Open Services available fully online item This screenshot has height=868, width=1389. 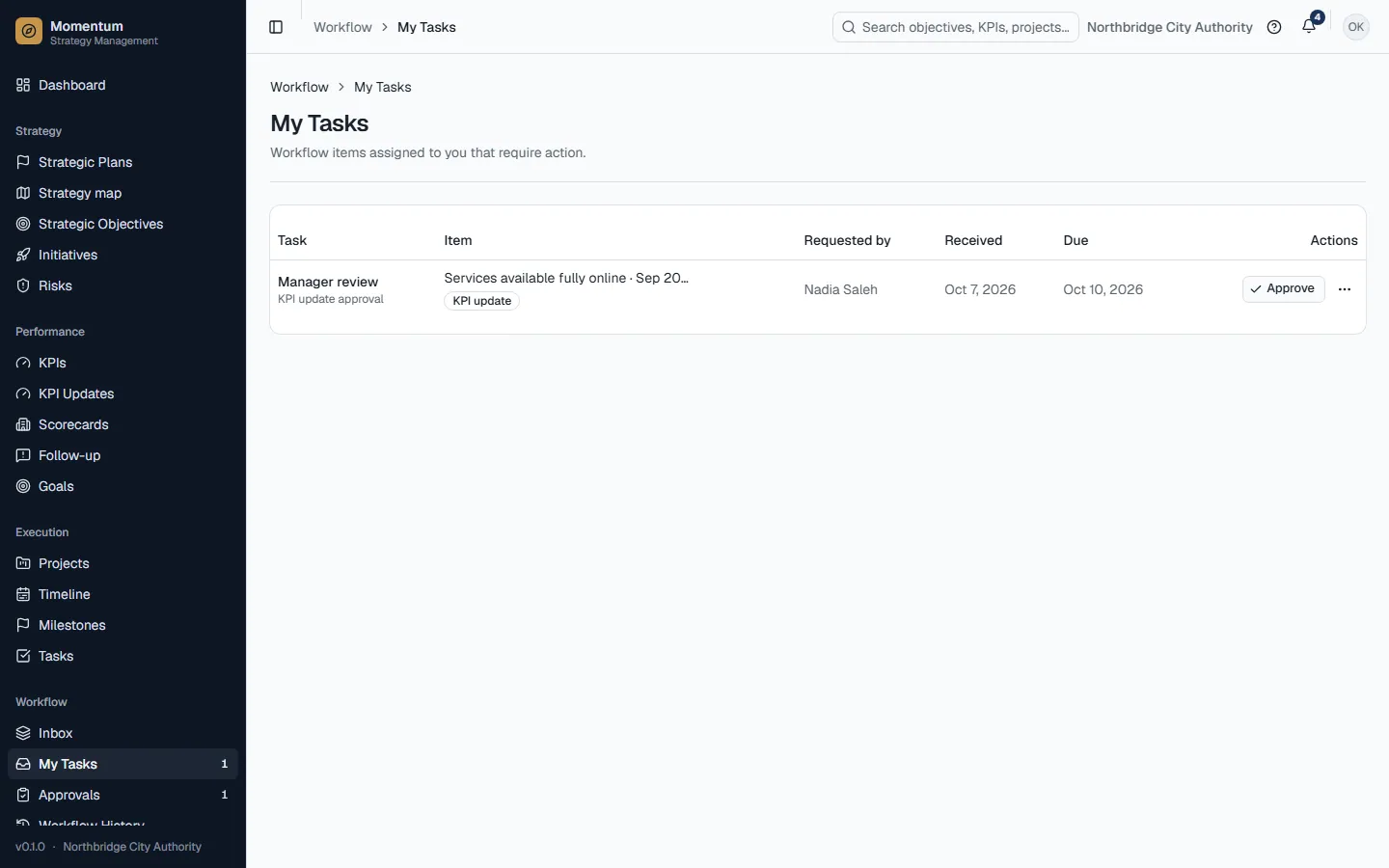(x=566, y=278)
